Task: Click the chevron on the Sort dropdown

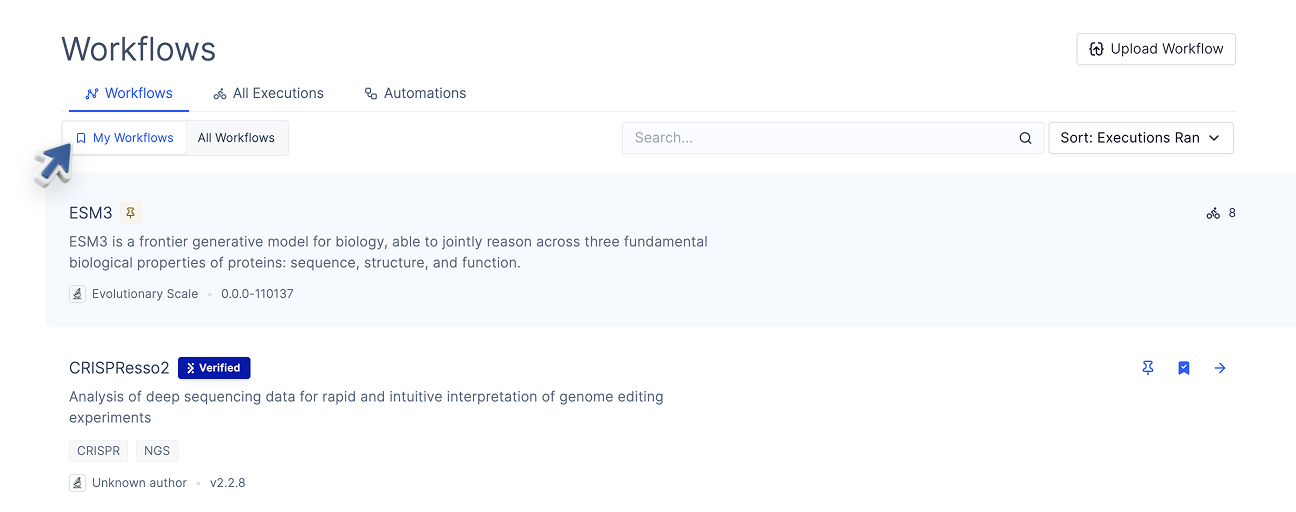Action: pyautogui.click(x=1214, y=138)
